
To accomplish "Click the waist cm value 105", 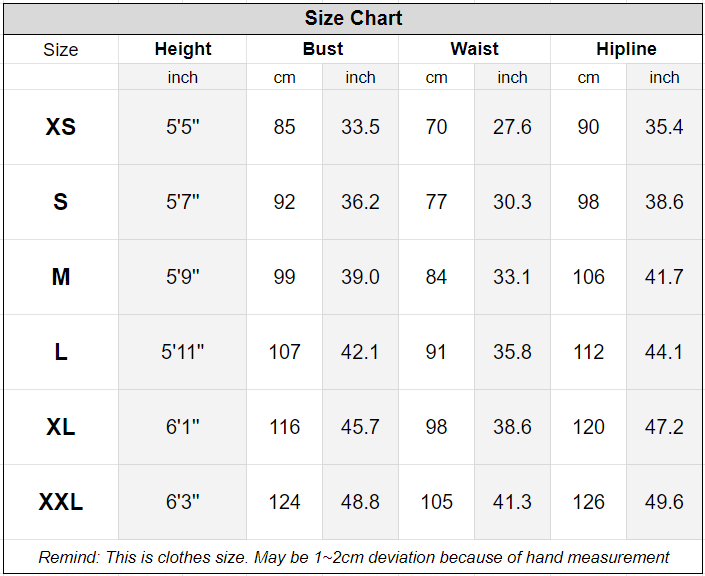I will coord(436,502).
